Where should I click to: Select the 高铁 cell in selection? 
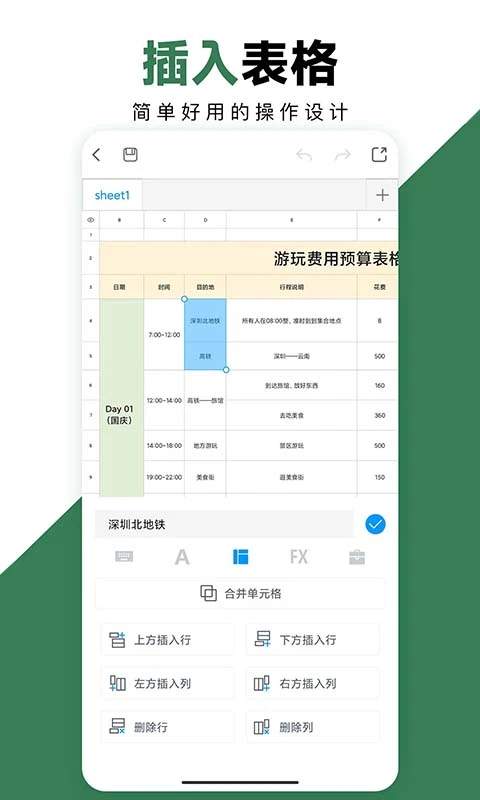pos(205,356)
